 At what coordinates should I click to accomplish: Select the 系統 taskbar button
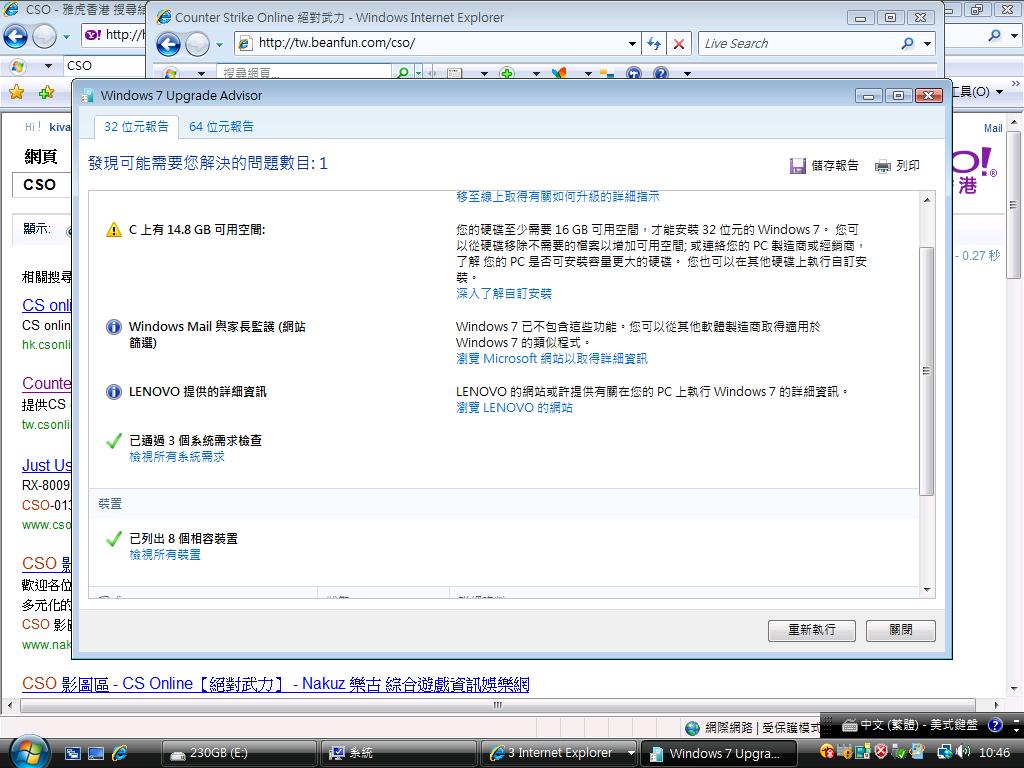[x=399, y=753]
